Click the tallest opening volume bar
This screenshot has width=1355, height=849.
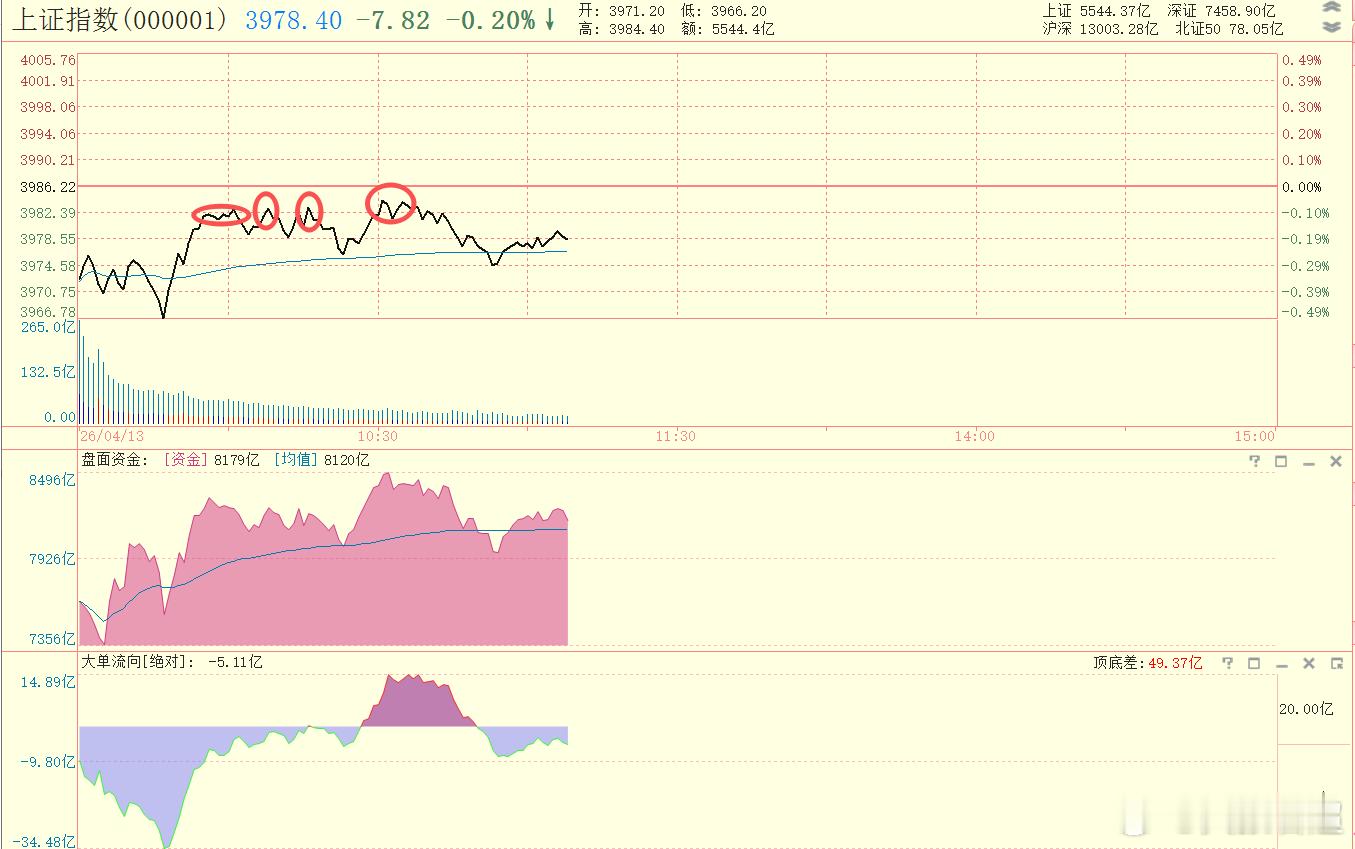pos(80,371)
